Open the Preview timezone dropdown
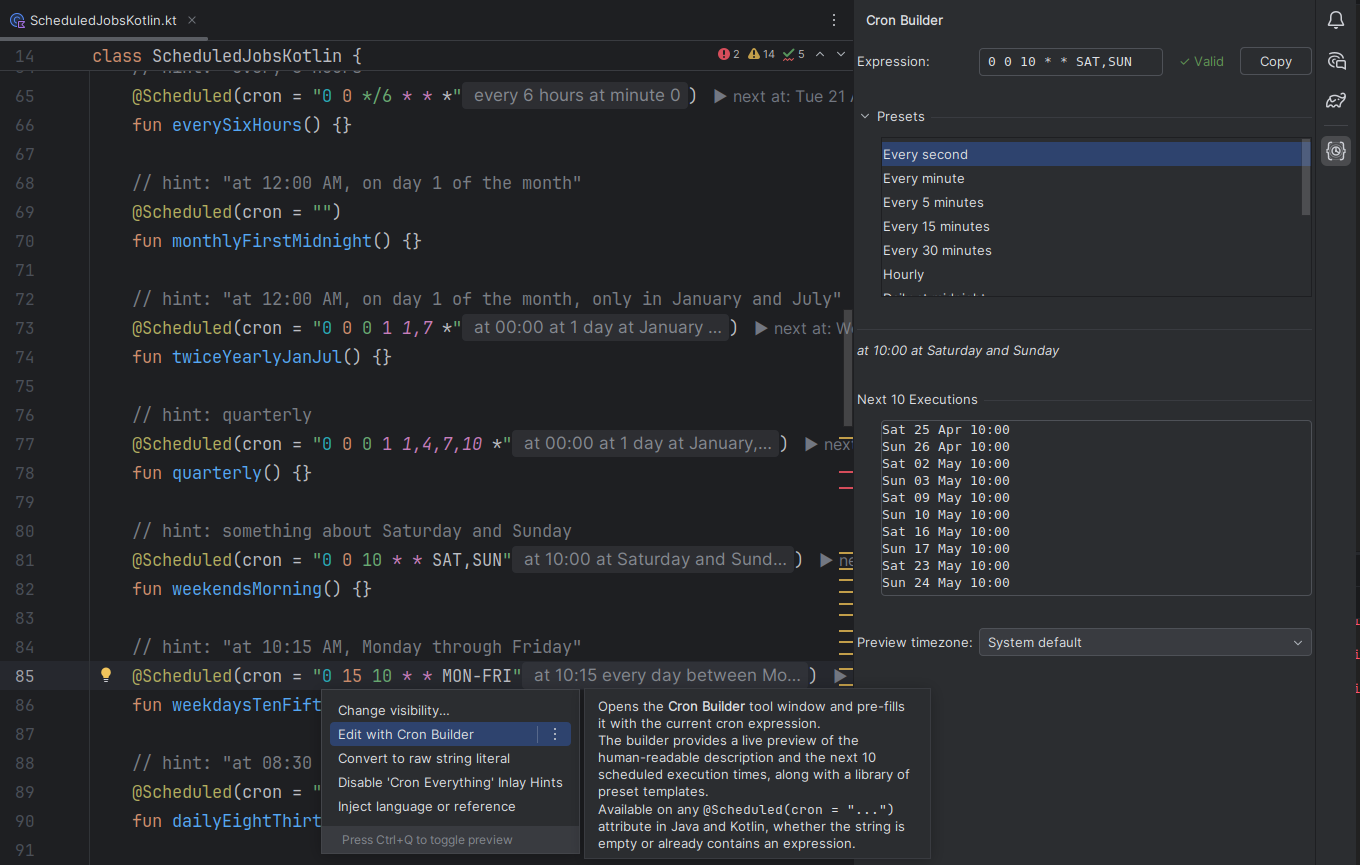Viewport: 1360px width, 865px height. click(1145, 642)
